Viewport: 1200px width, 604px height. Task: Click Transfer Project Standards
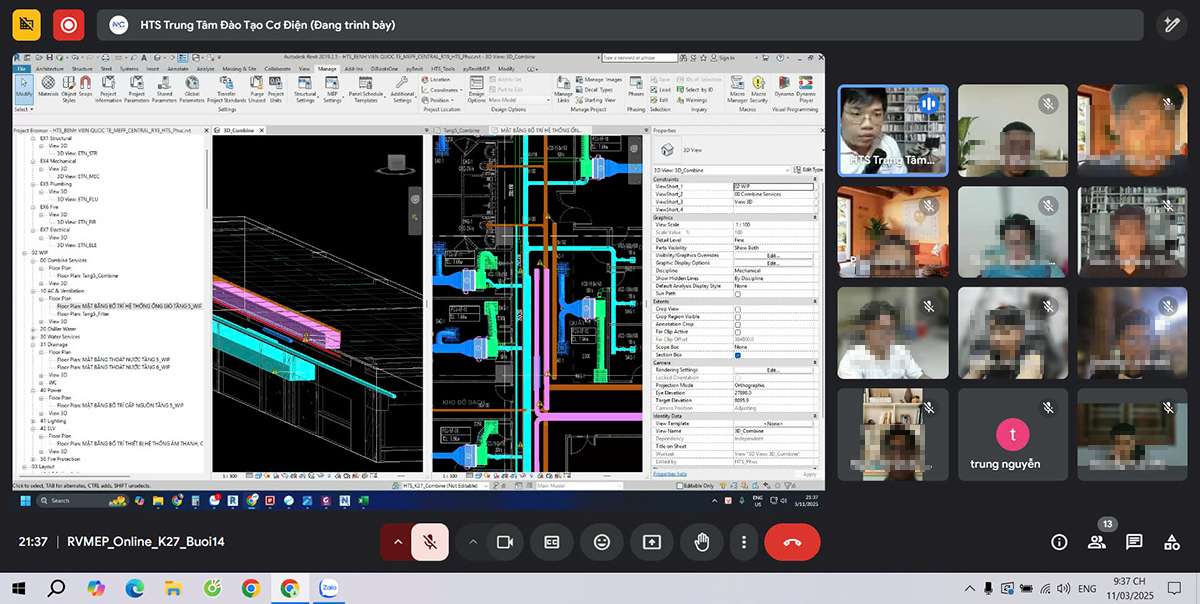pyautogui.click(x=226, y=89)
